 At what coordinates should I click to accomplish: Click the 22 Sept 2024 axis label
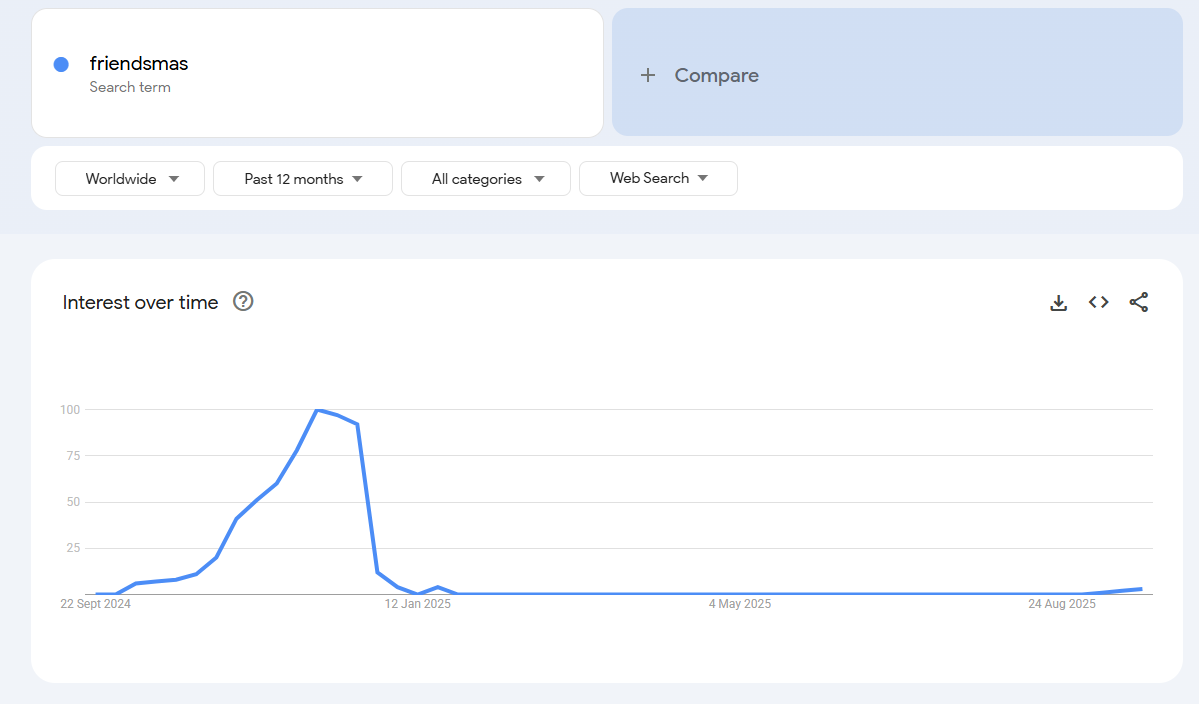96,604
